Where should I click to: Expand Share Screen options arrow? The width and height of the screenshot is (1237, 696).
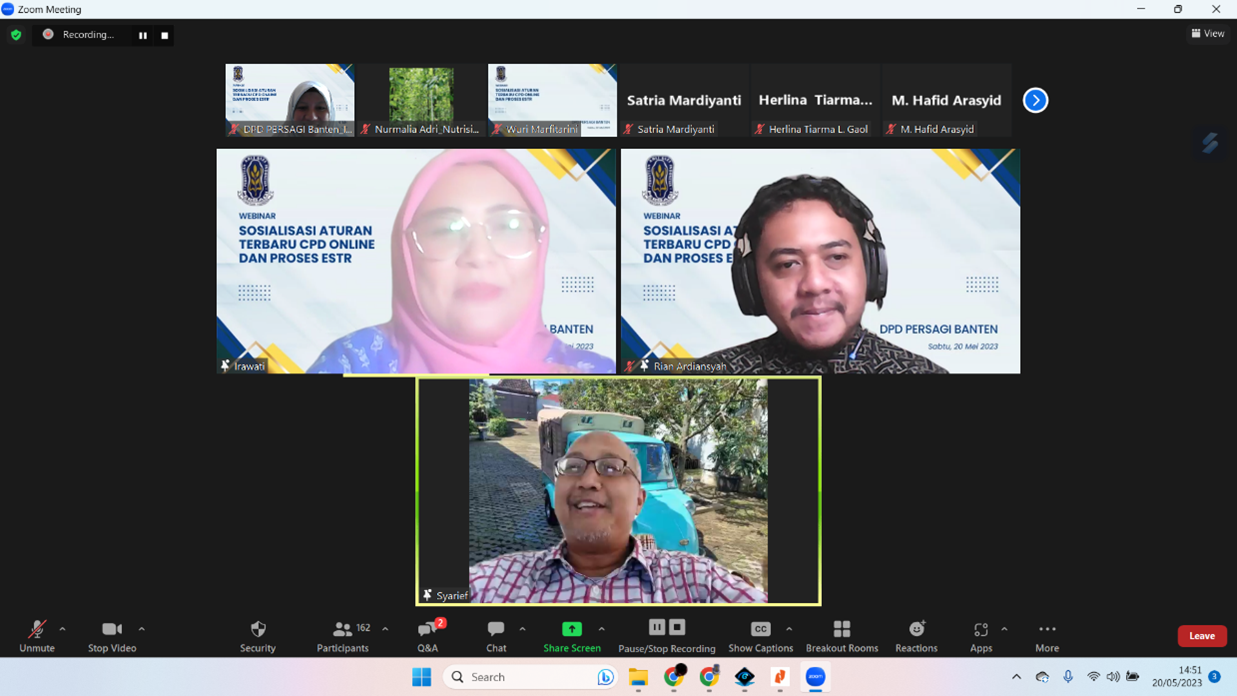click(x=602, y=629)
